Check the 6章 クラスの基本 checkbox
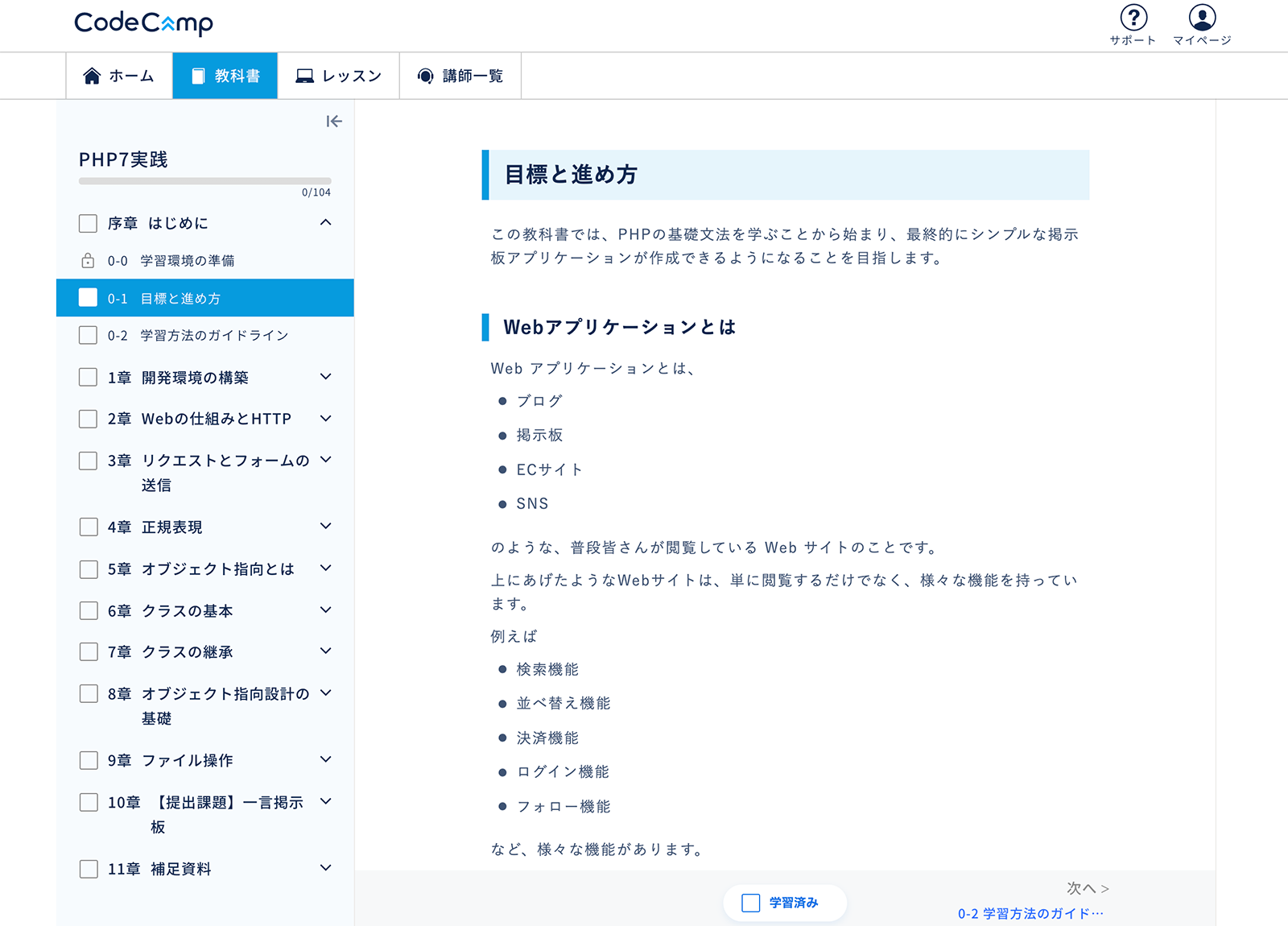The image size is (1288, 926). pos(89,610)
